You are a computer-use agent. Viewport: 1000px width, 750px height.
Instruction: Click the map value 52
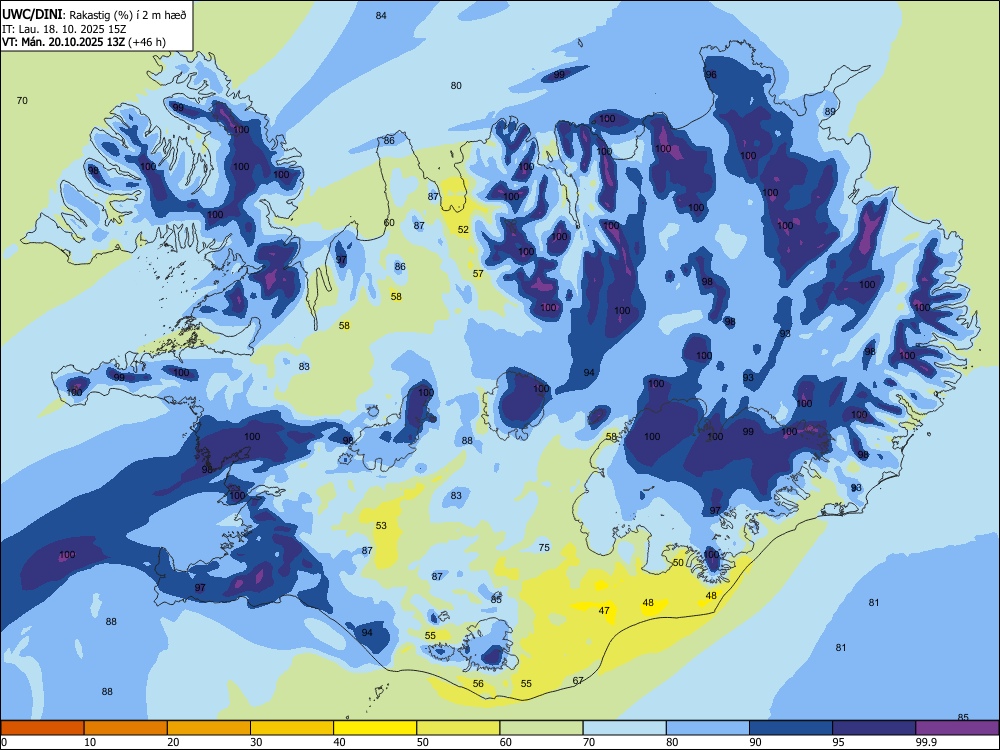463,230
